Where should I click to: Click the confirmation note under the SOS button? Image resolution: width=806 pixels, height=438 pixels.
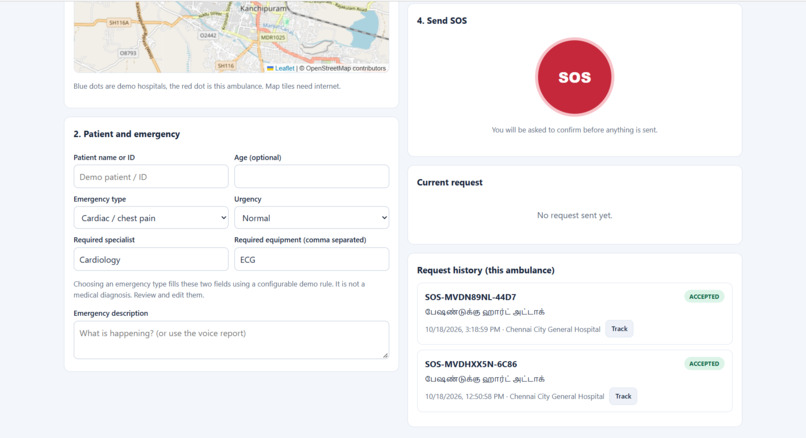[x=575, y=130]
